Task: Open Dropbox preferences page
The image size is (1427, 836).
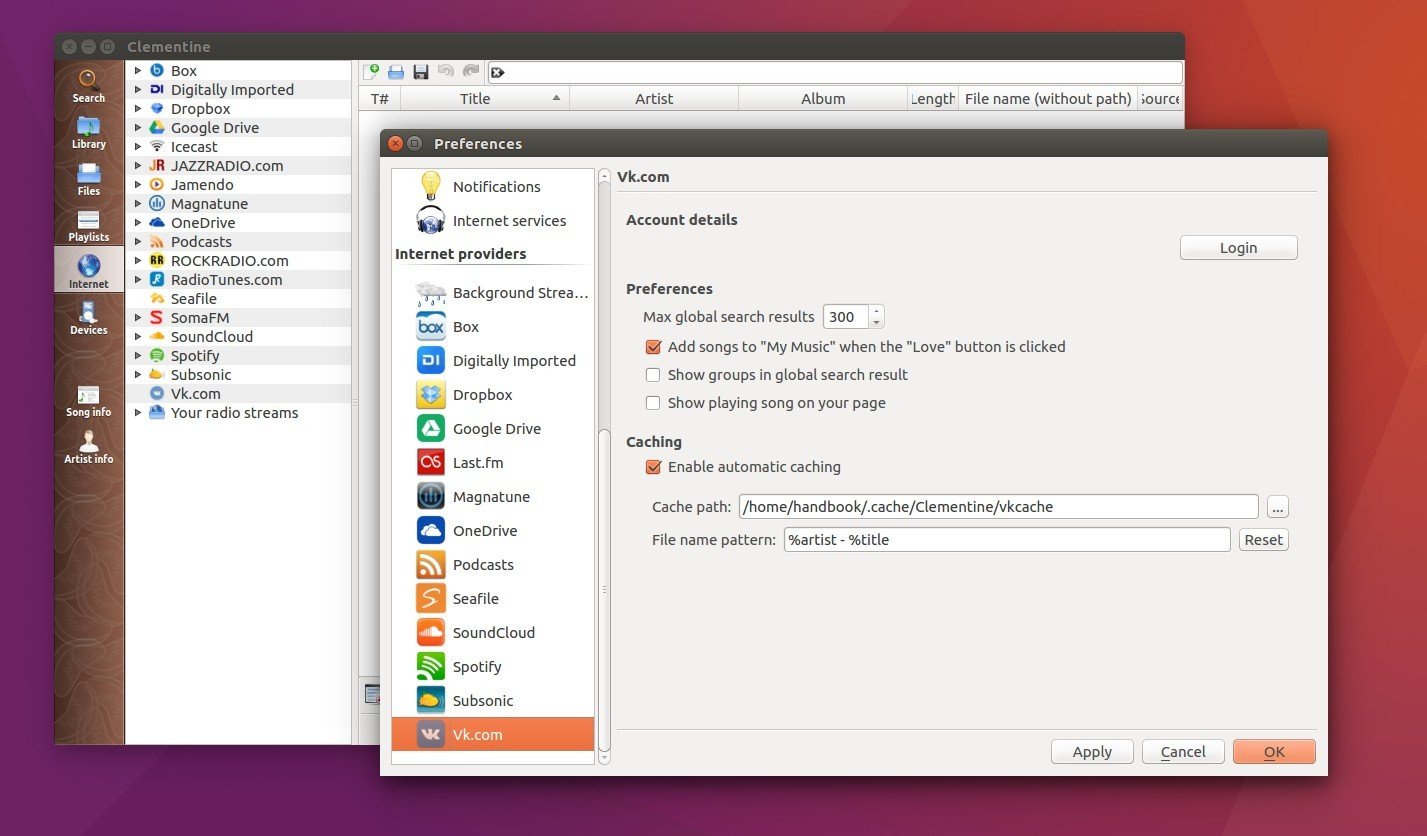Action: [x=493, y=395]
